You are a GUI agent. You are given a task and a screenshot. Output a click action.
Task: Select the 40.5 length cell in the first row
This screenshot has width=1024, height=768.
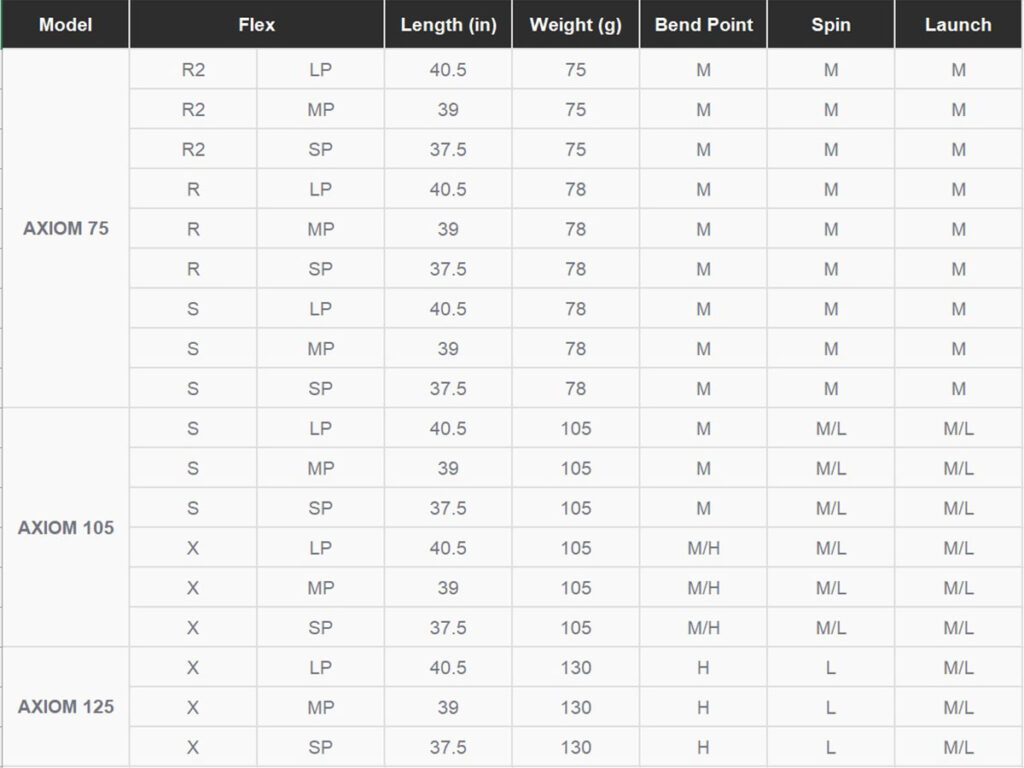click(448, 70)
